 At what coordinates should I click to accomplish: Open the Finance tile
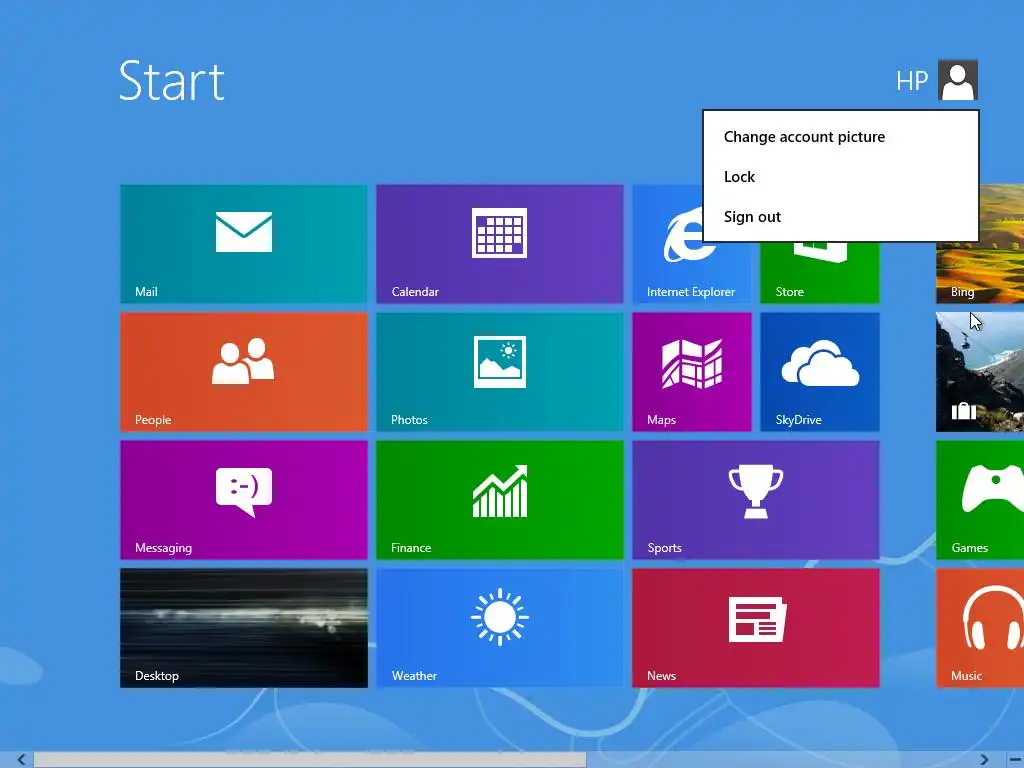click(500, 500)
